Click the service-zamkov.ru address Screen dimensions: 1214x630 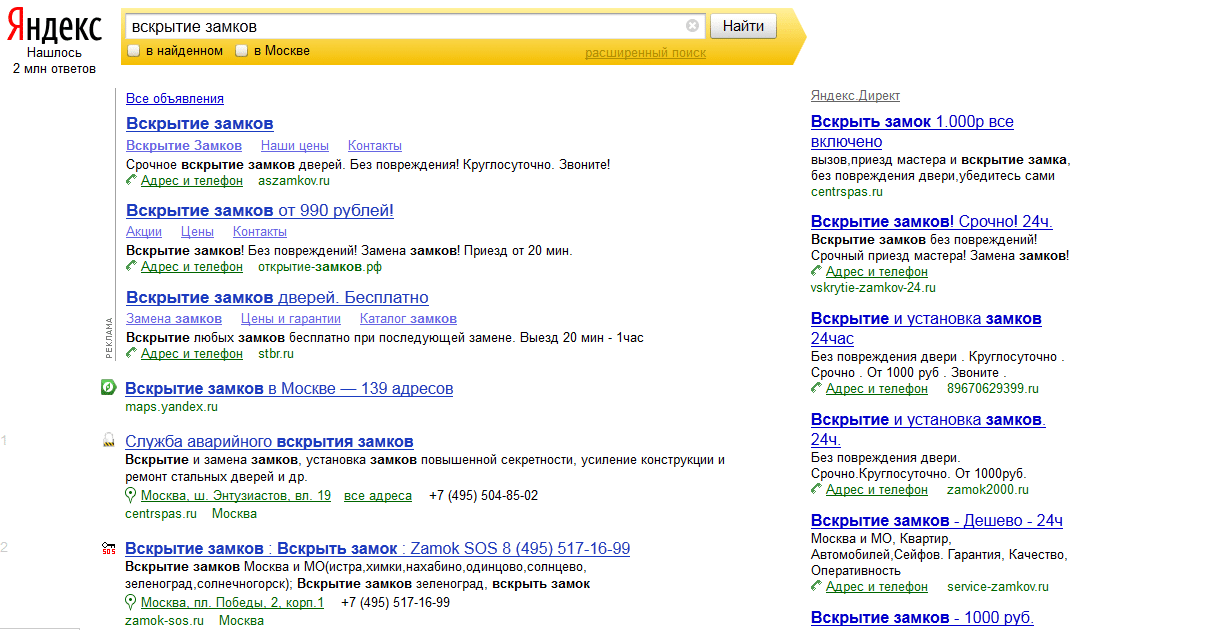tap(1000, 587)
